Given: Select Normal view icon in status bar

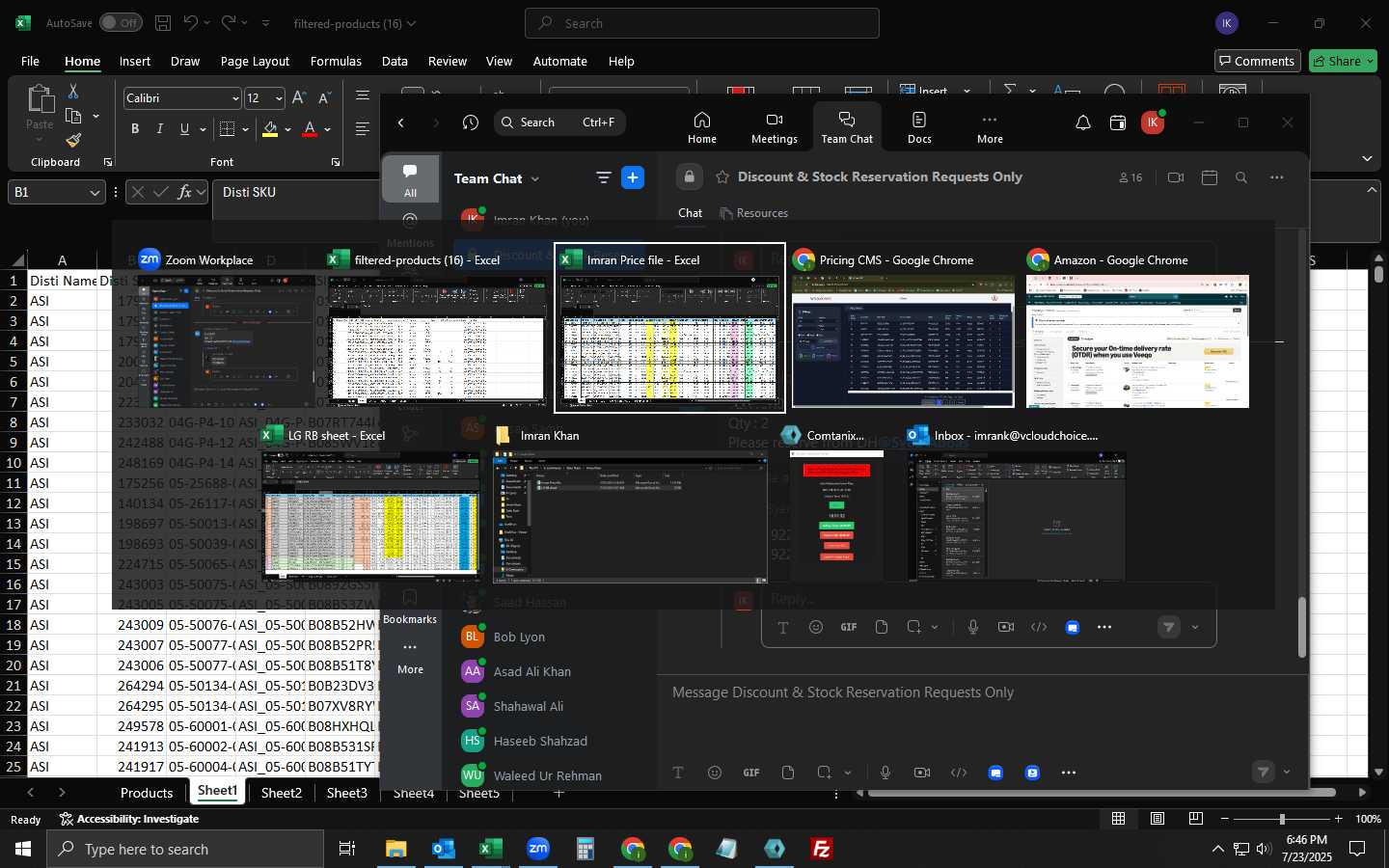Looking at the screenshot, I should point(1118,819).
